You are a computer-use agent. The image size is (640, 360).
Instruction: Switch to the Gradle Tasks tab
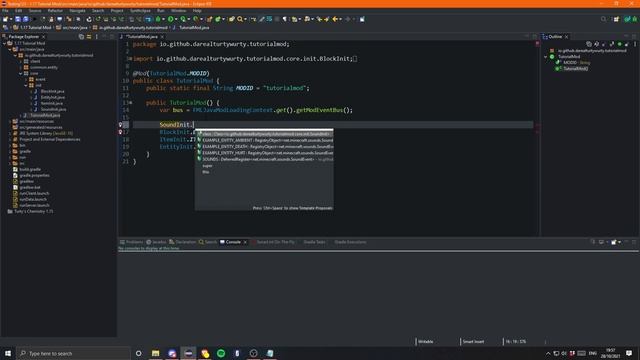pos(314,242)
